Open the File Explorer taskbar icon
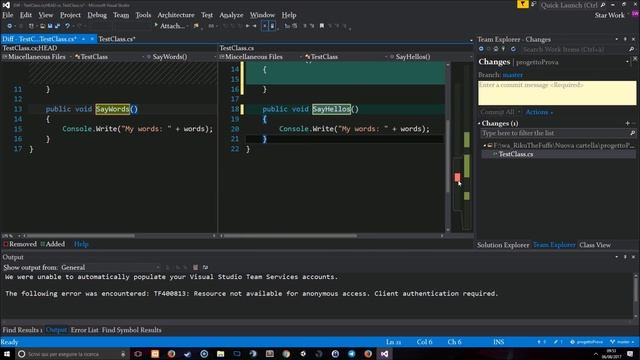 click(x=220, y=354)
